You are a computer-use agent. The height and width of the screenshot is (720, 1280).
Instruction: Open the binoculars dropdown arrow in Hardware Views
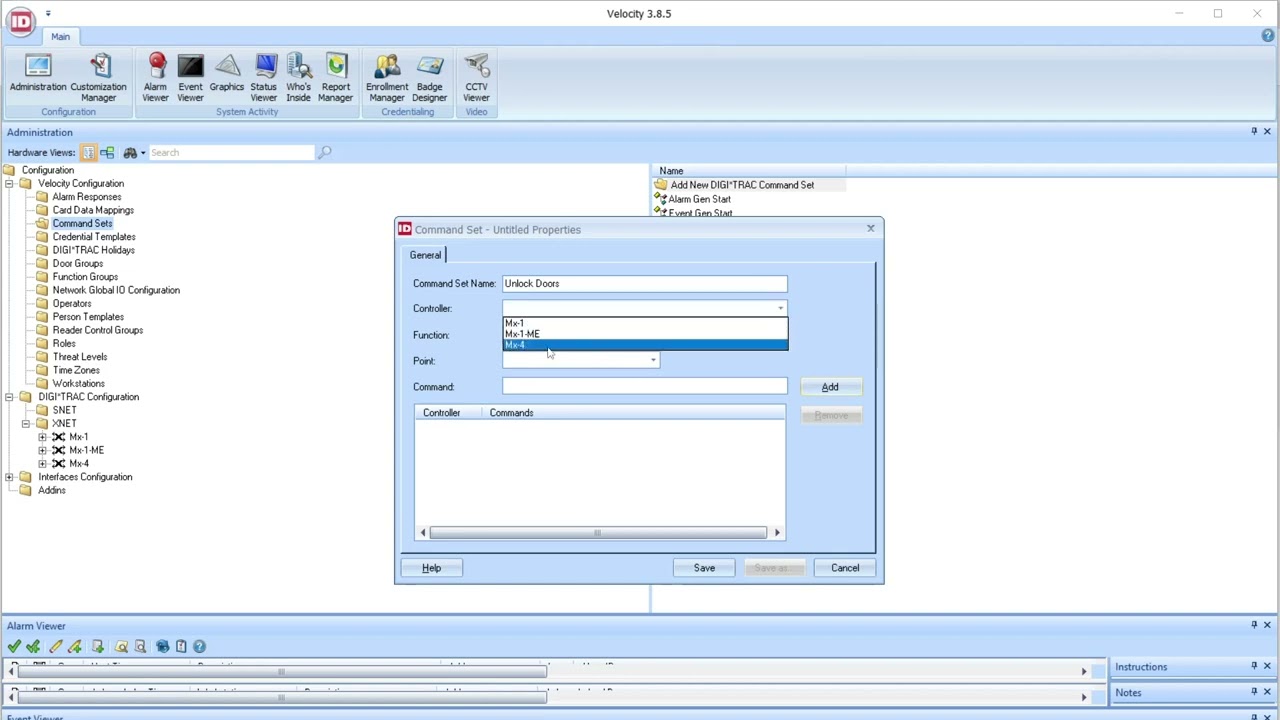(143, 153)
